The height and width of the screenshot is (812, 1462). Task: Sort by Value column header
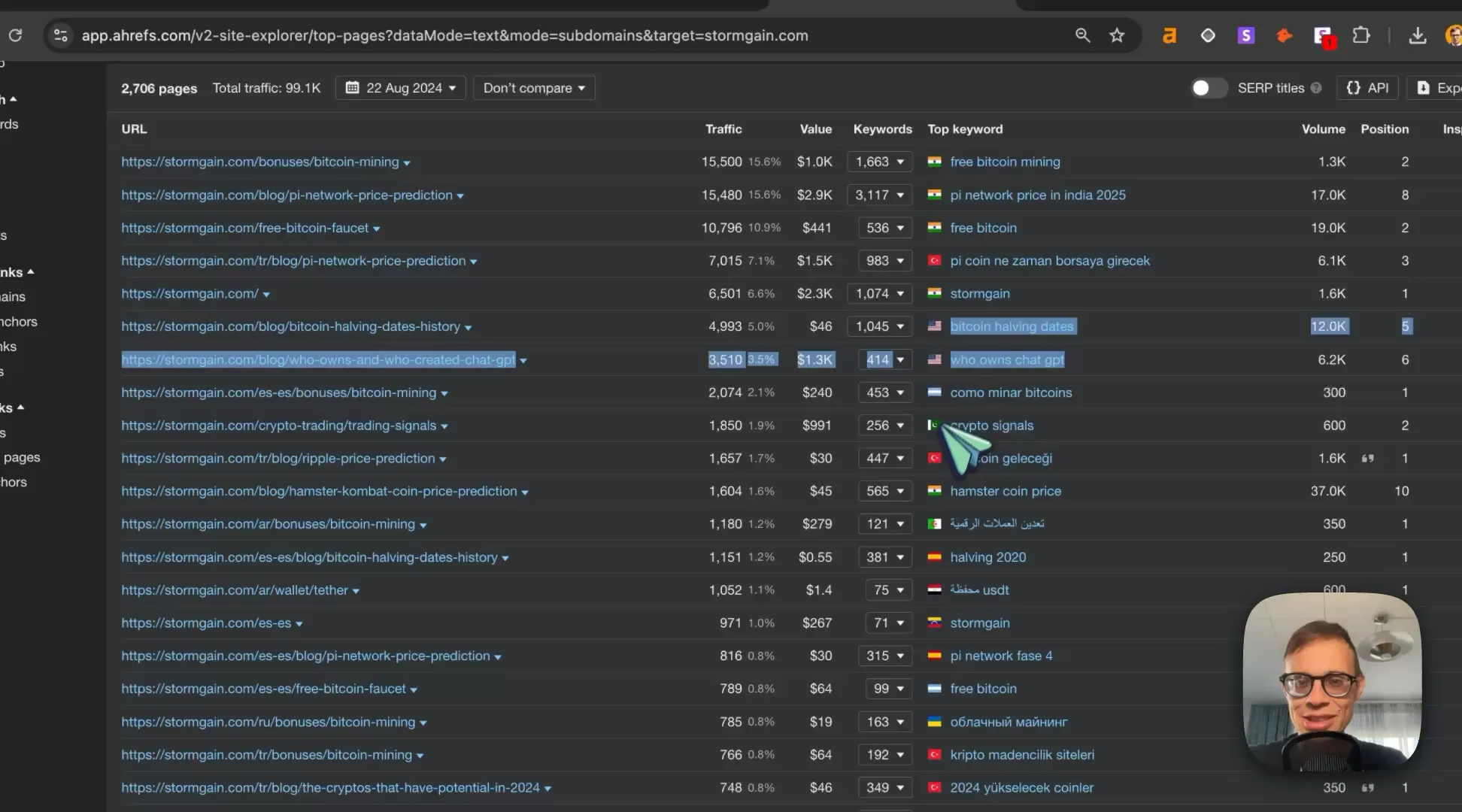tap(816, 129)
